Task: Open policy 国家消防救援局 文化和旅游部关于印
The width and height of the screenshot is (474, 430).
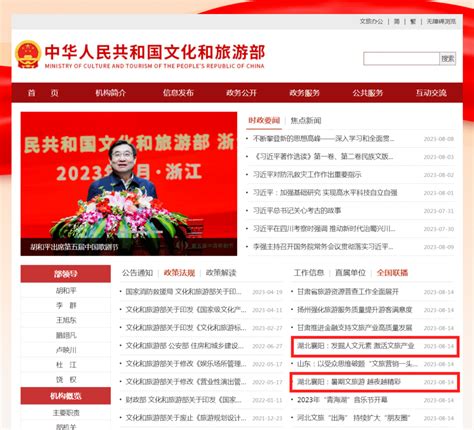Action: coord(183,292)
